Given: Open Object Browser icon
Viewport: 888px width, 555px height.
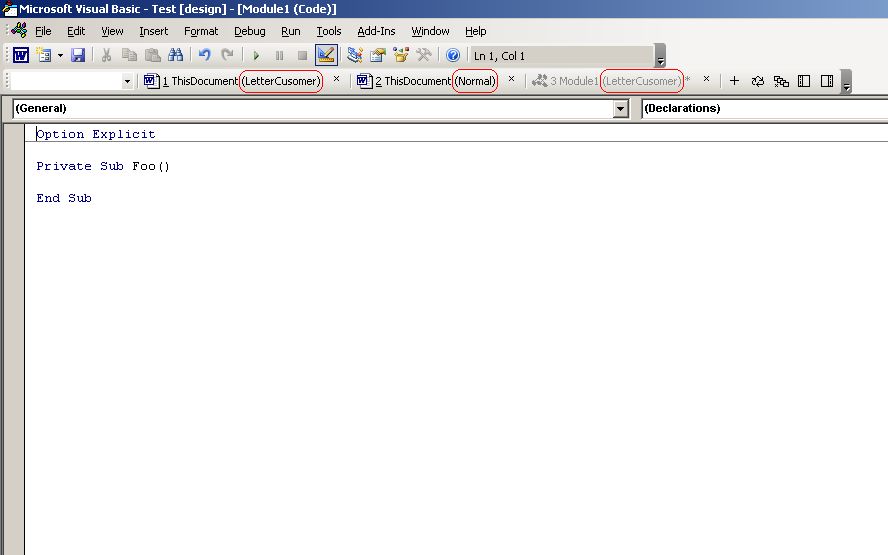Looking at the screenshot, I should [x=401, y=55].
